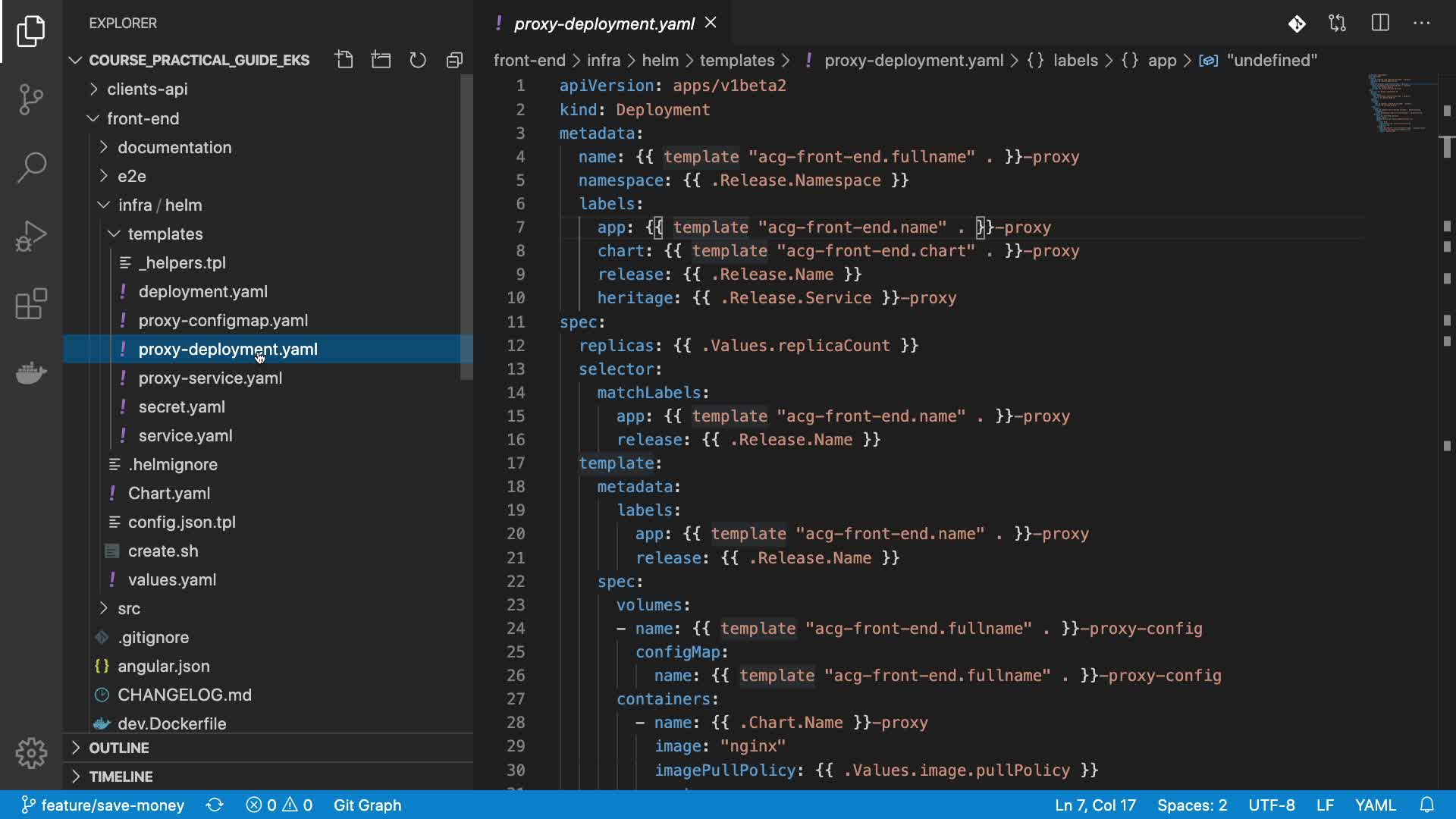This screenshot has width=1456, height=819.
Task: Open the Run and Debug view
Action: 31,236
